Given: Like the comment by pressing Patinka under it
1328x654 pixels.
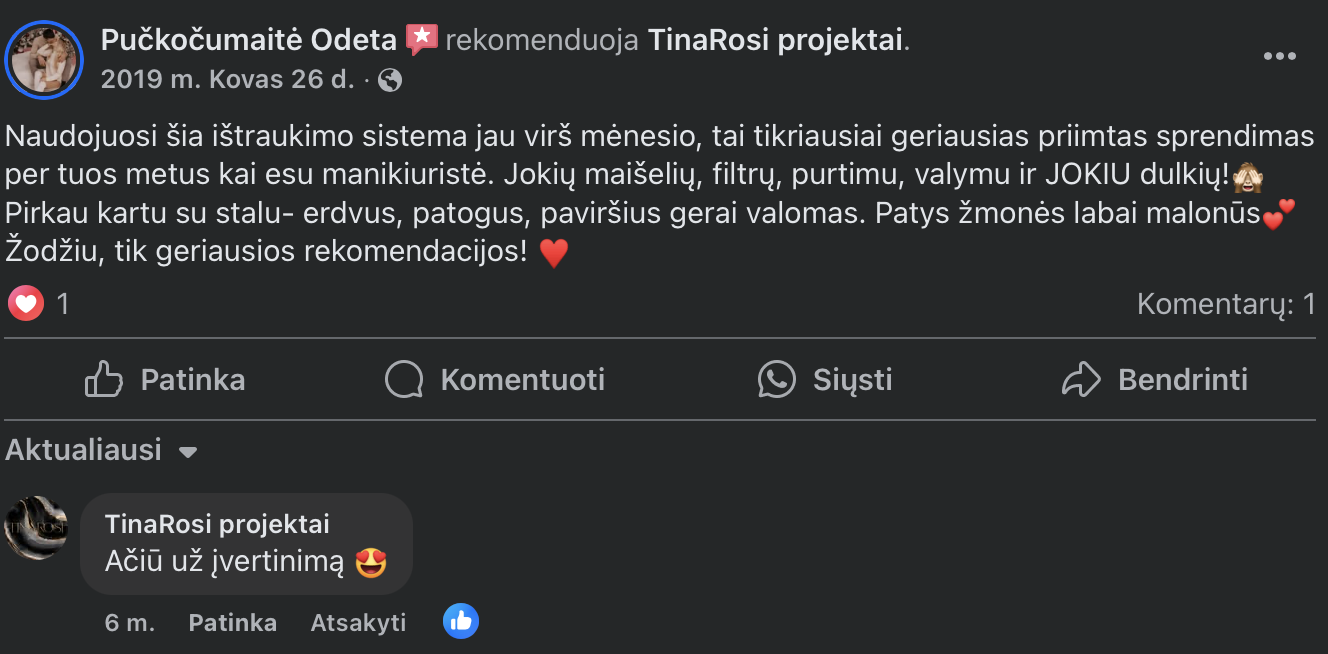Looking at the screenshot, I should (x=232, y=621).
